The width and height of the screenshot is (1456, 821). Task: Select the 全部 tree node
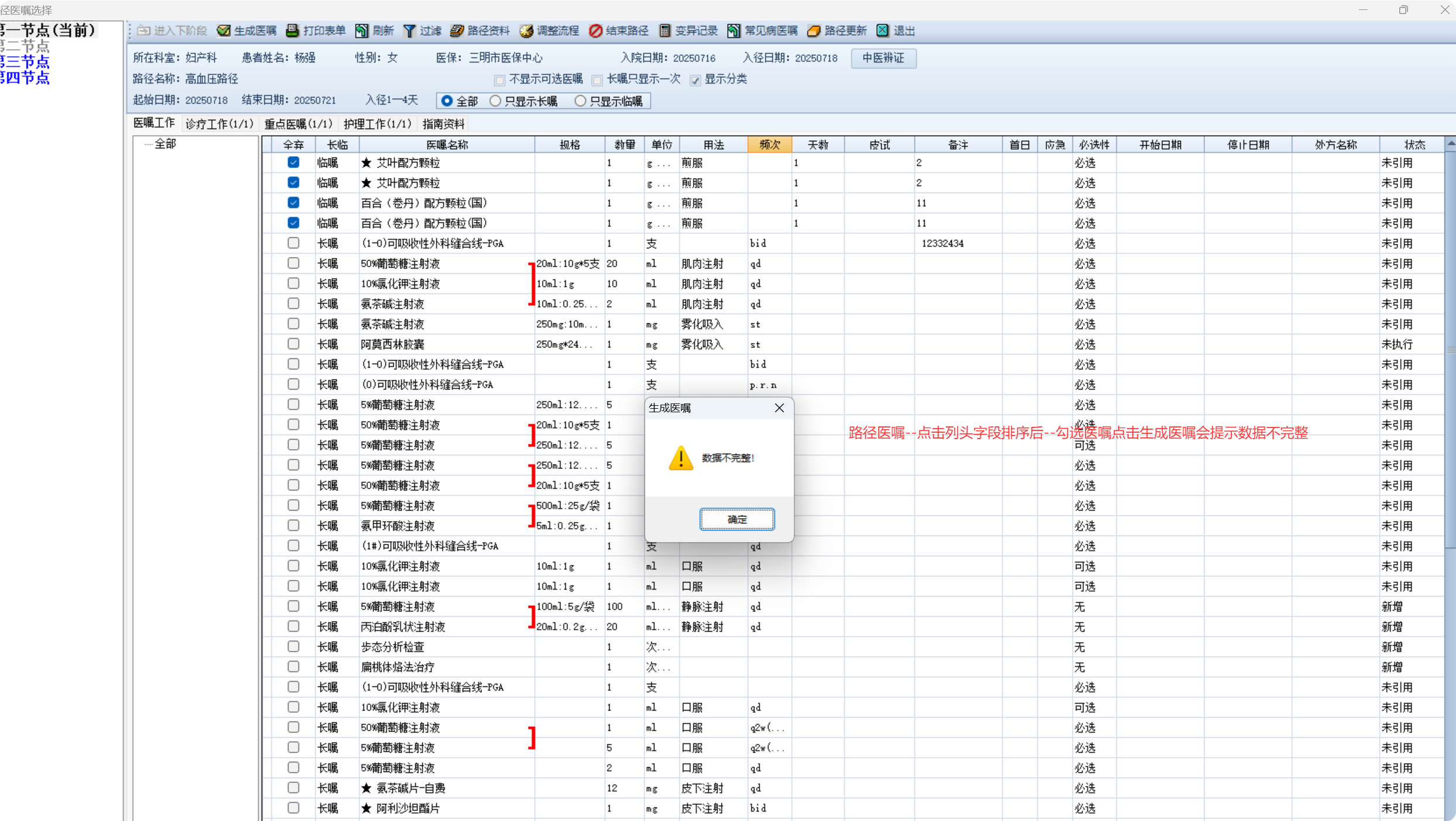point(165,144)
